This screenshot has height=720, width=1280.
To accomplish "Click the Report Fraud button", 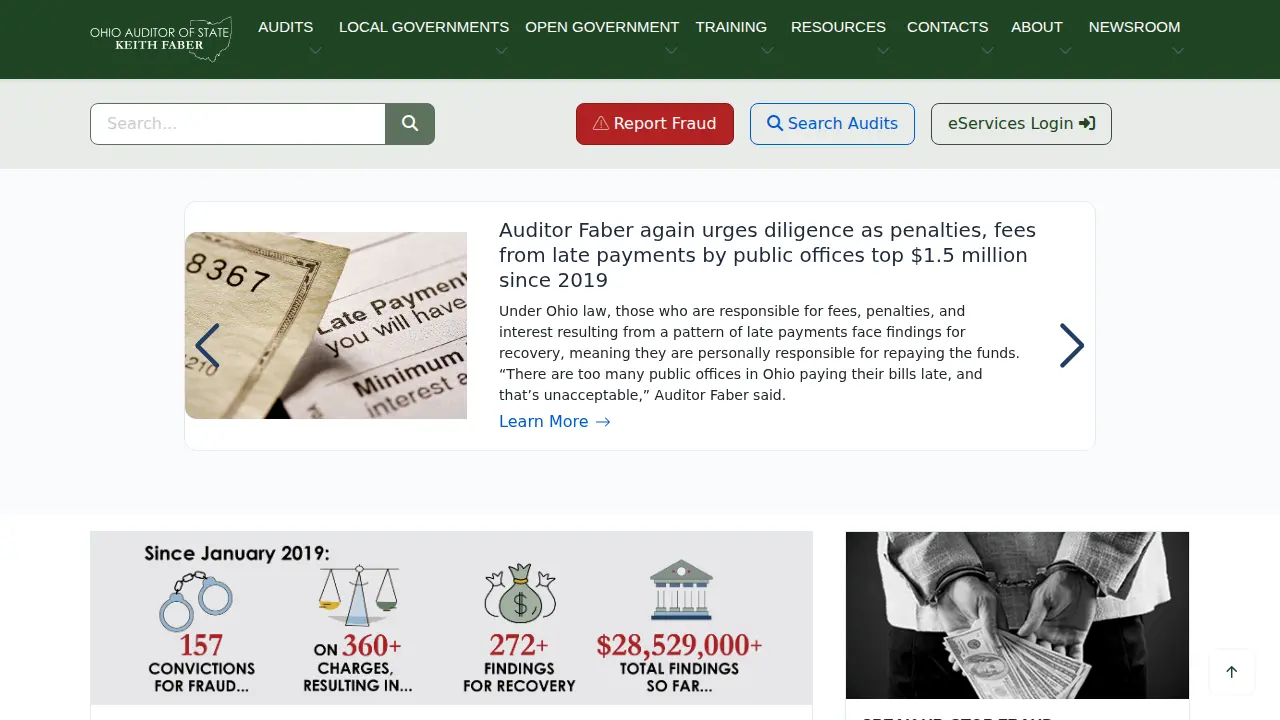I will point(655,124).
